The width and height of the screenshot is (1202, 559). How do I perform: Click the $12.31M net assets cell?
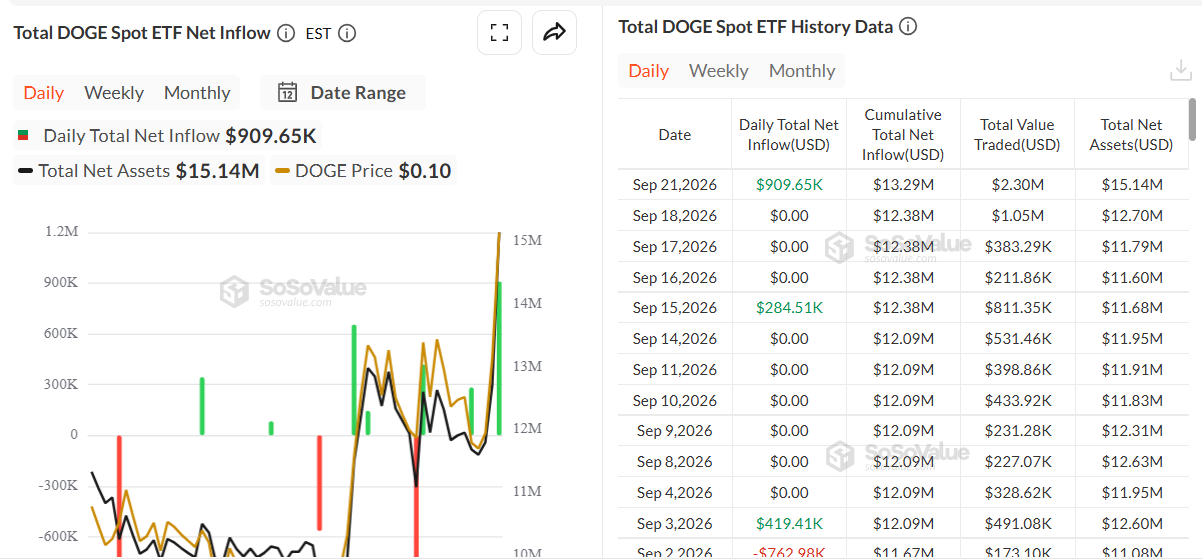[1131, 431]
